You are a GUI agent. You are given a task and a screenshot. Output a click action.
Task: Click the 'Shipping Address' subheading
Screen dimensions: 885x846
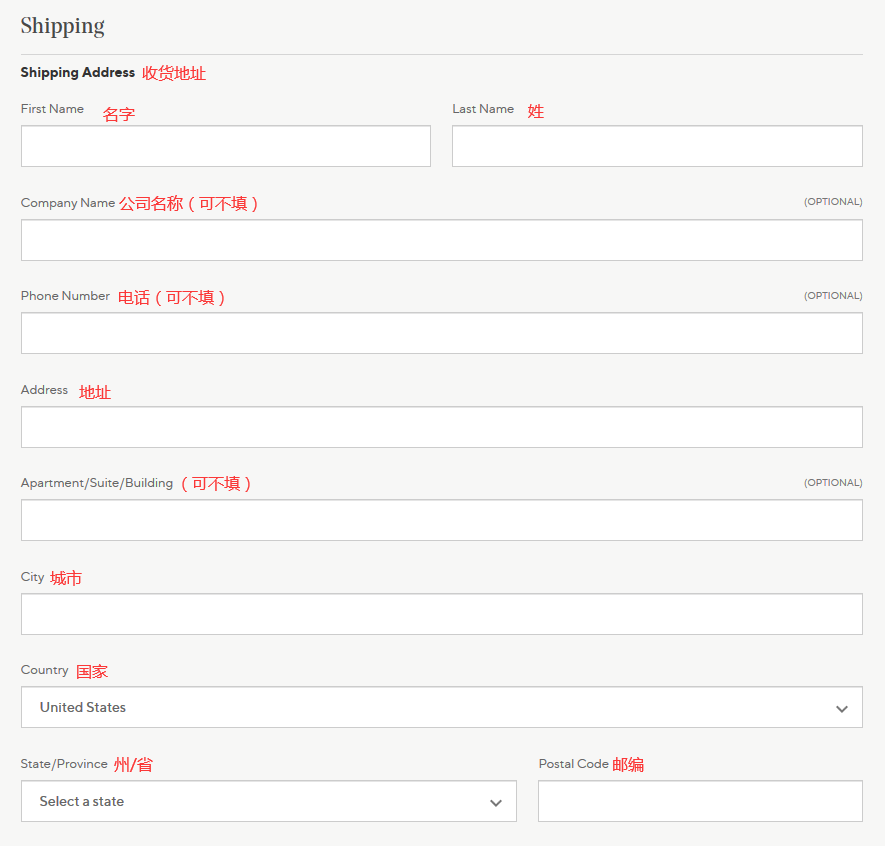pos(77,73)
